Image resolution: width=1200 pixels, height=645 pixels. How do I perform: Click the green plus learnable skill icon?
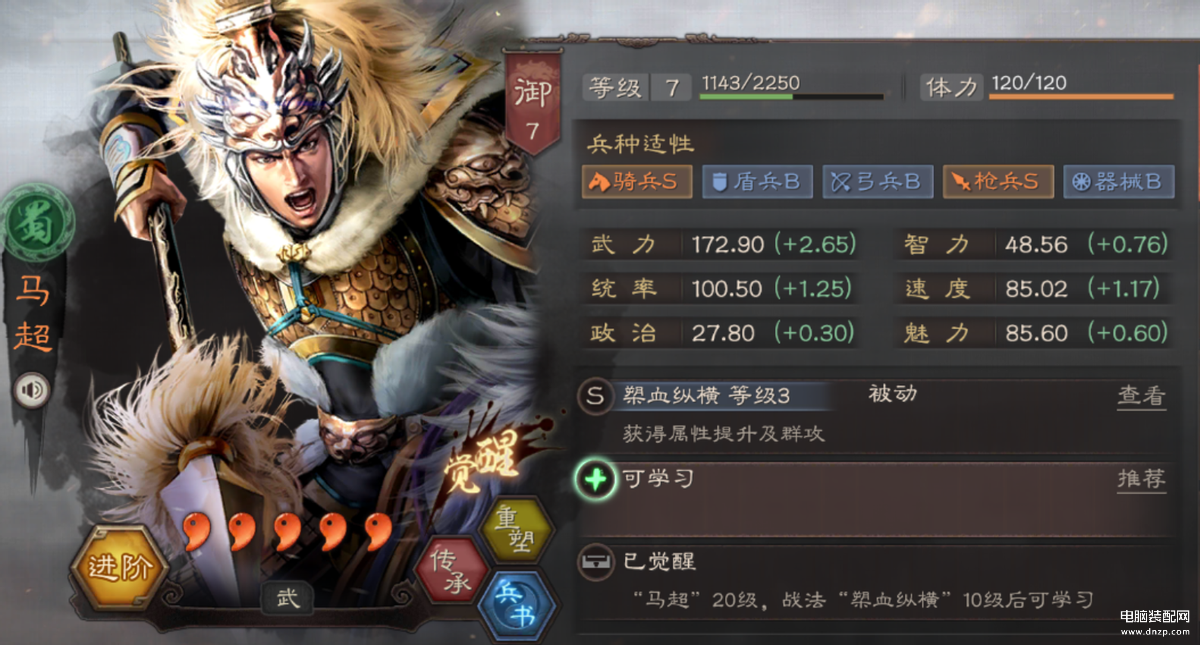[596, 481]
